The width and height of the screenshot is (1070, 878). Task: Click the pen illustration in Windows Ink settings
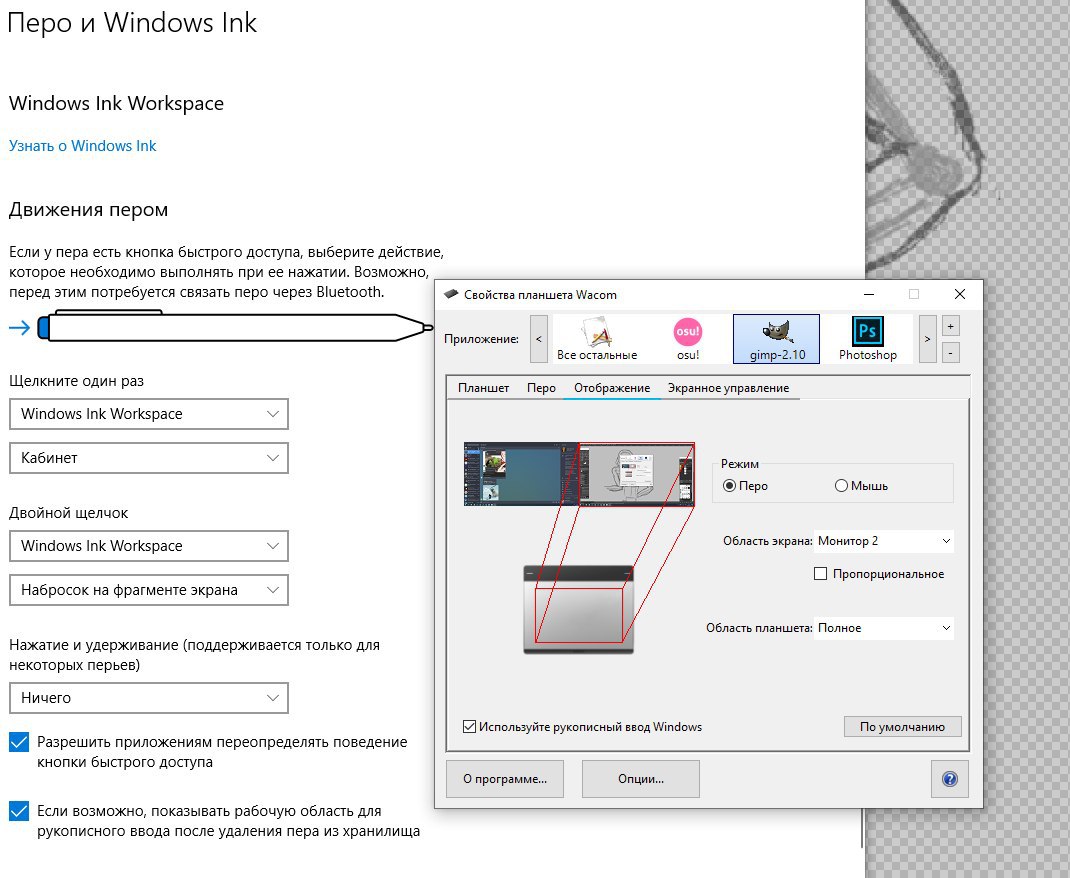coord(235,327)
